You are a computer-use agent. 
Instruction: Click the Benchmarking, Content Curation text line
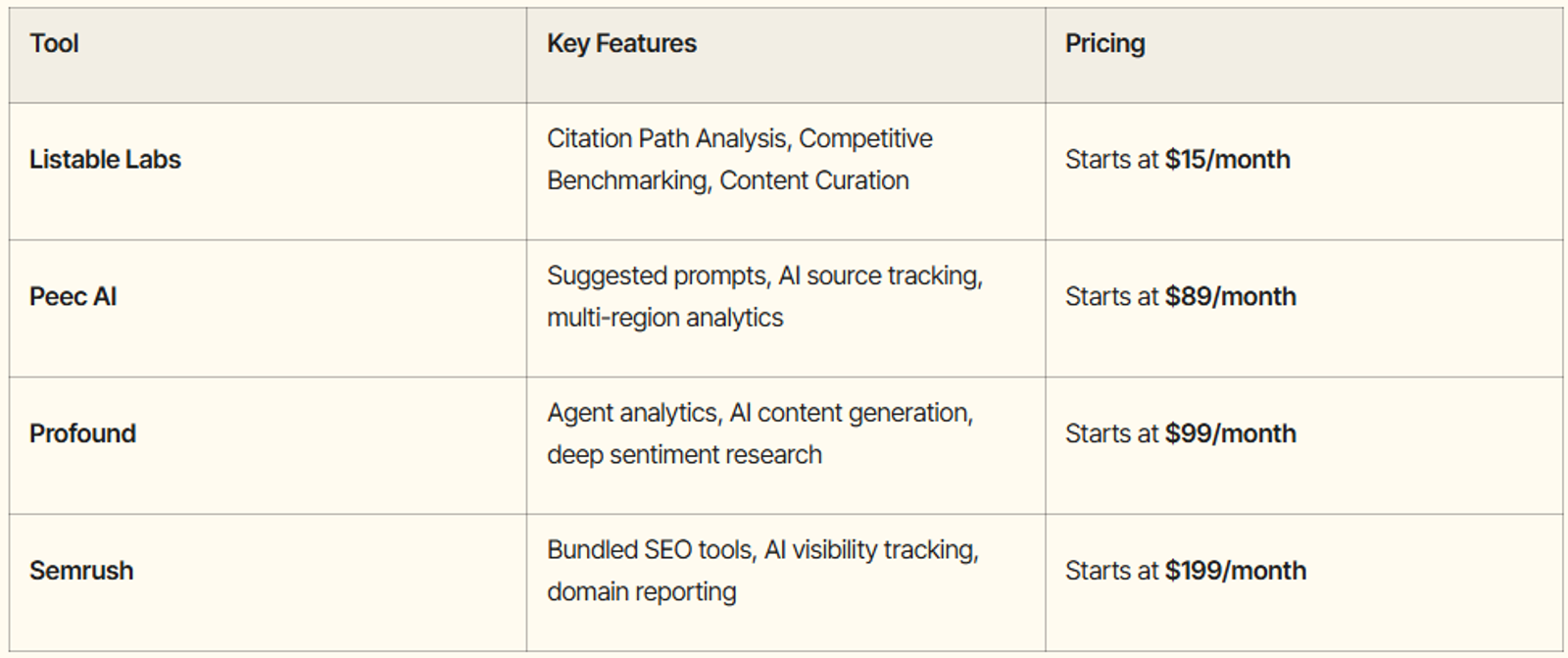[727, 180]
